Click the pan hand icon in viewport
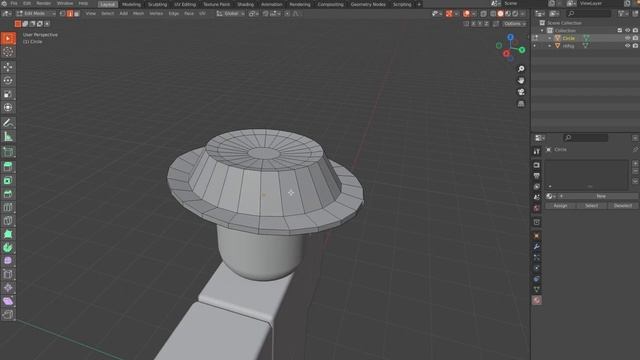The height and width of the screenshot is (360, 640). pyautogui.click(x=521, y=80)
